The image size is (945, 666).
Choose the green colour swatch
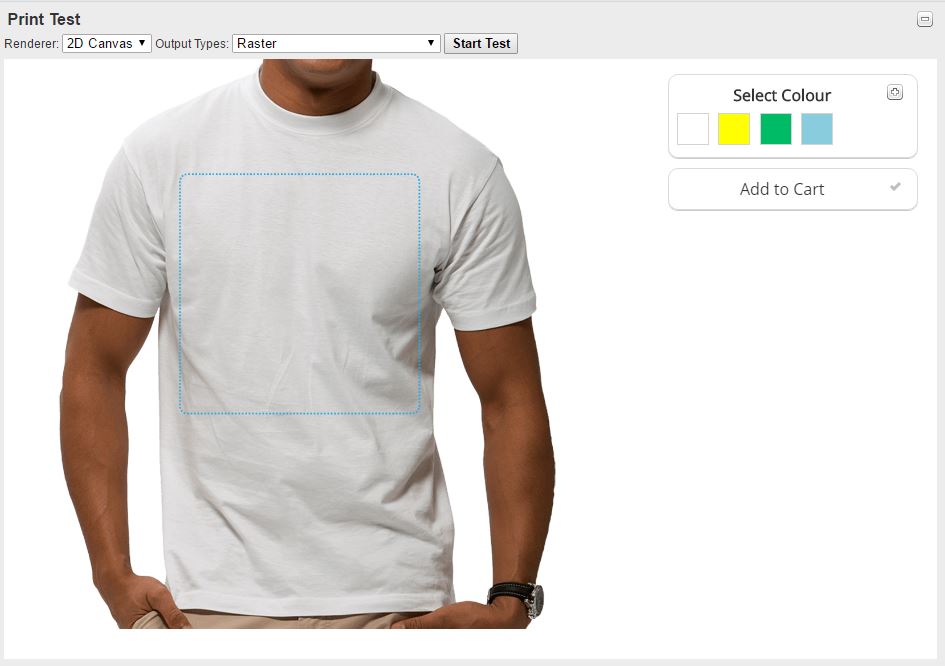point(776,129)
